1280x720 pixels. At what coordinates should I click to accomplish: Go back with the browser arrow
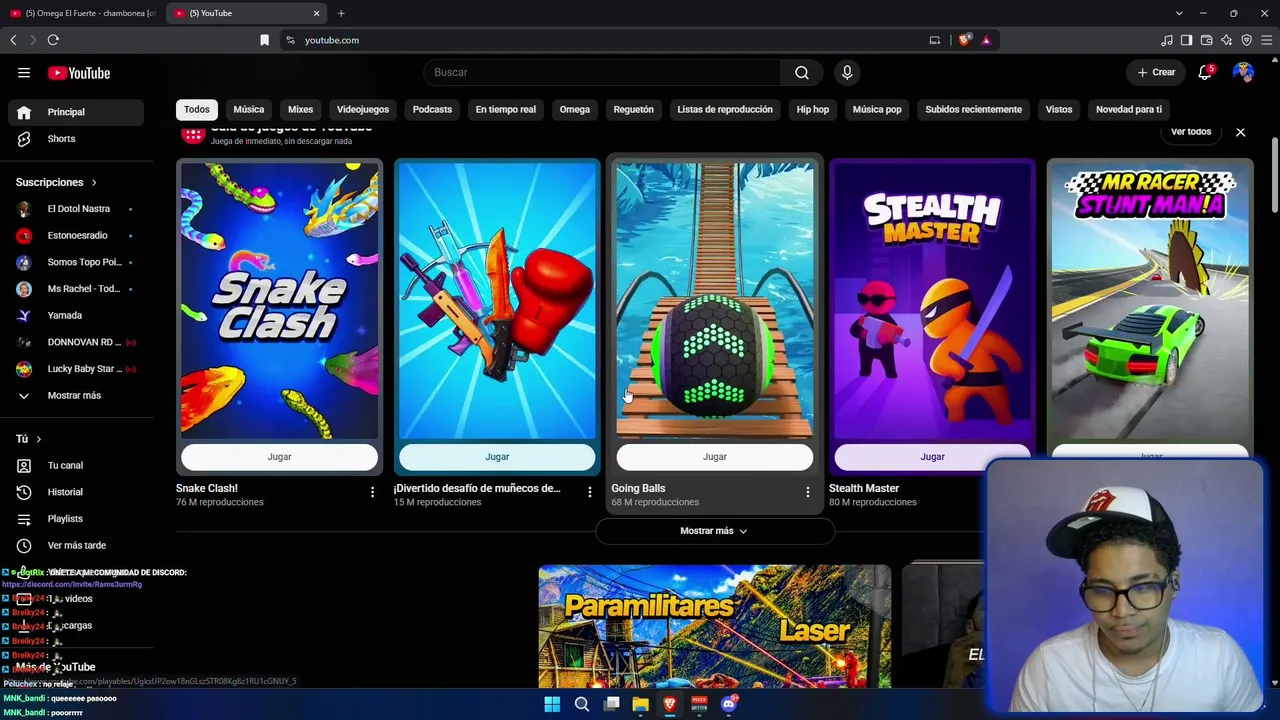tap(13, 40)
